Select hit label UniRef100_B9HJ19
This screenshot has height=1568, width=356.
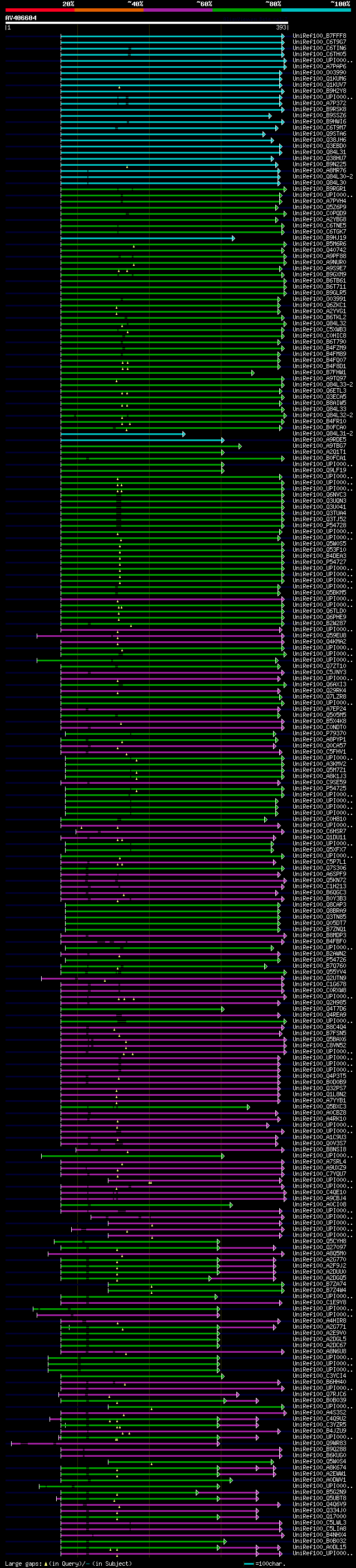coord(319,238)
